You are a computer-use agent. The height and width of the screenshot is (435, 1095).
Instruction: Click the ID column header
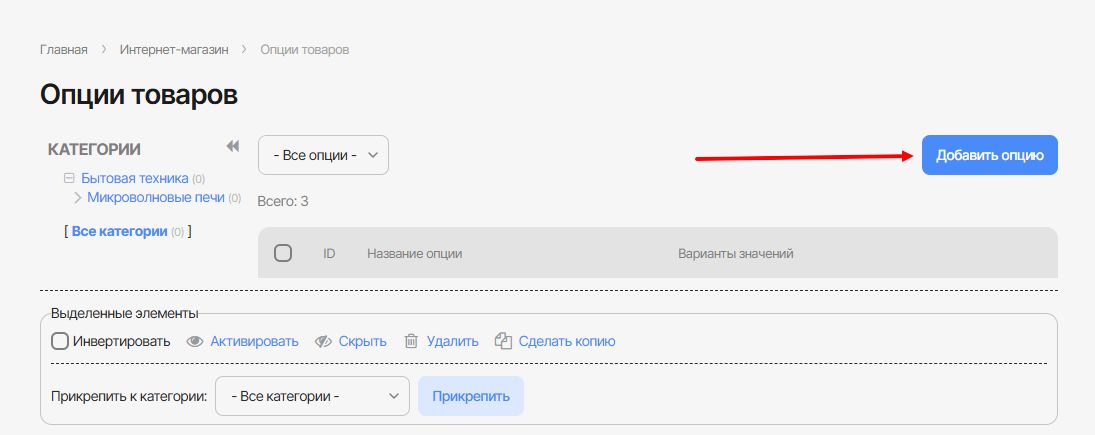click(329, 254)
